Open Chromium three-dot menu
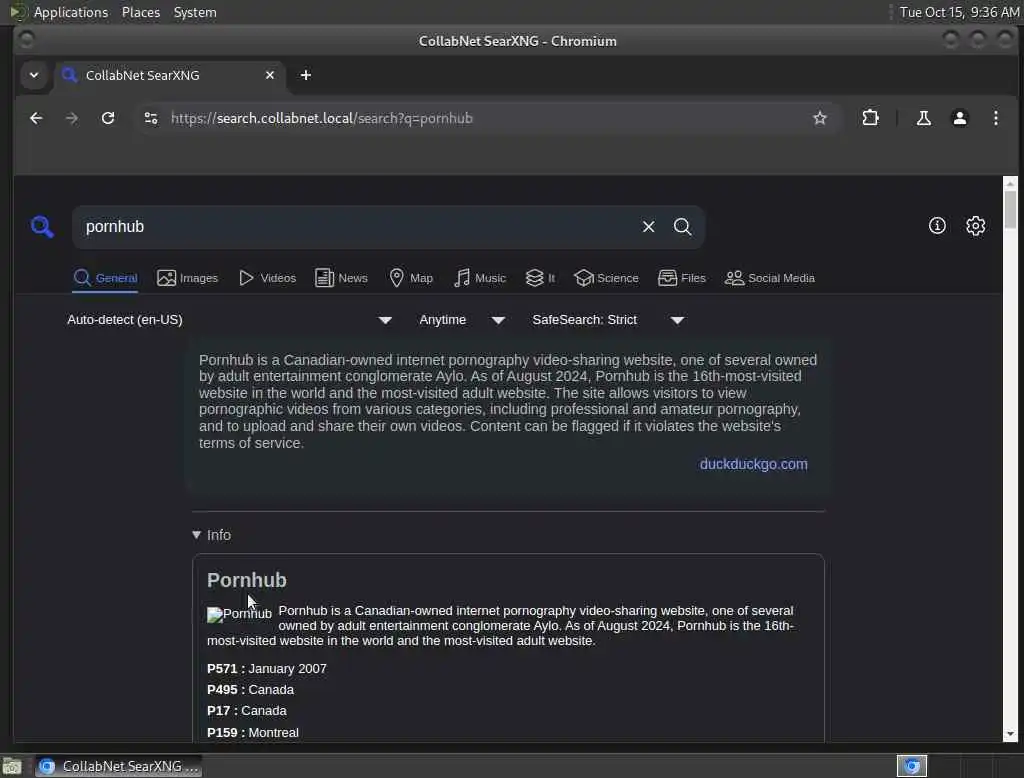Screen dimensions: 1024x778 coord(995,118)
